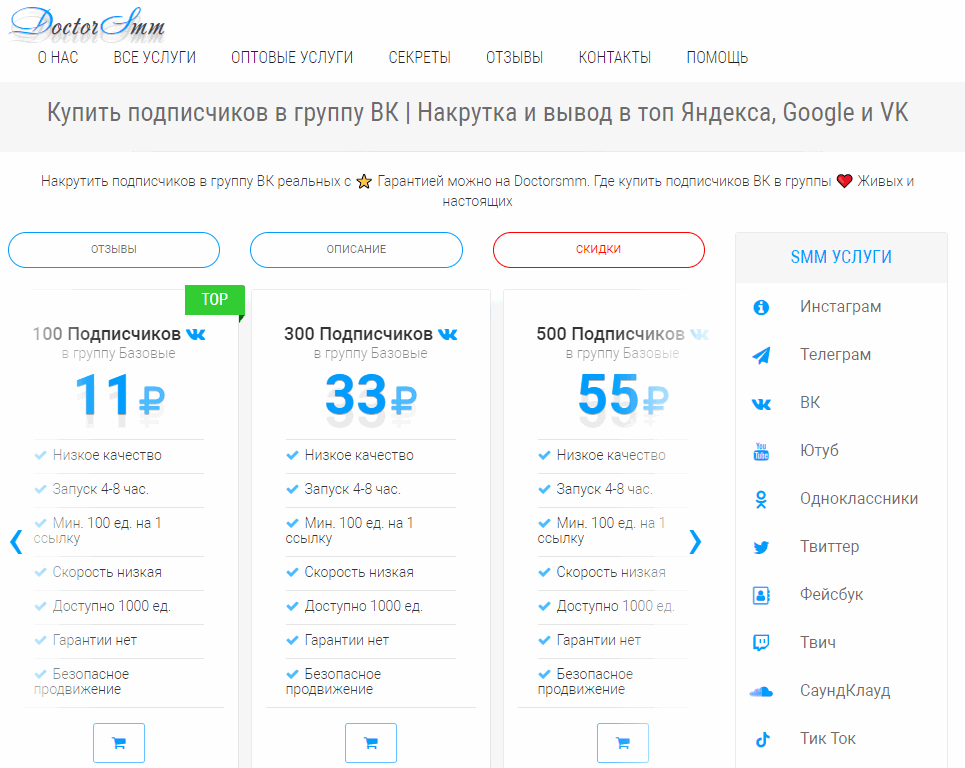Click the VK logo beside 300 Подписчиков
Image resolution: width=965 pixels, height=768 pixels.
click(x=447, y=335)
